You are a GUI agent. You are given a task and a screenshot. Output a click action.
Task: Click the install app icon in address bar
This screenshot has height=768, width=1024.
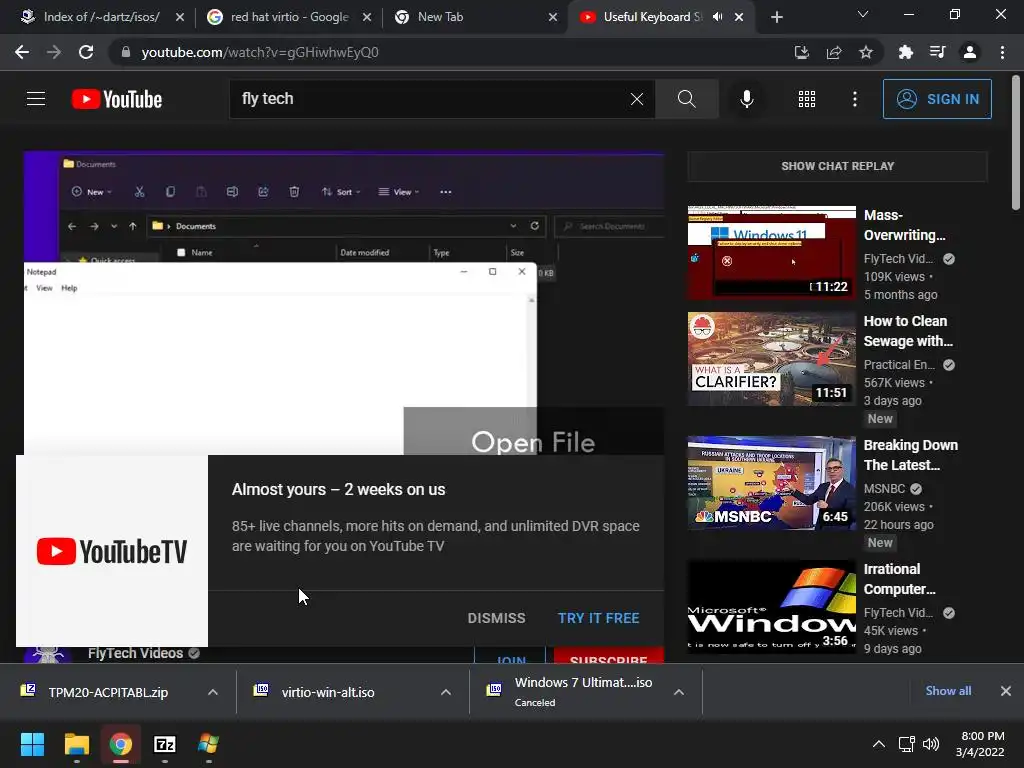coord(802,52)
